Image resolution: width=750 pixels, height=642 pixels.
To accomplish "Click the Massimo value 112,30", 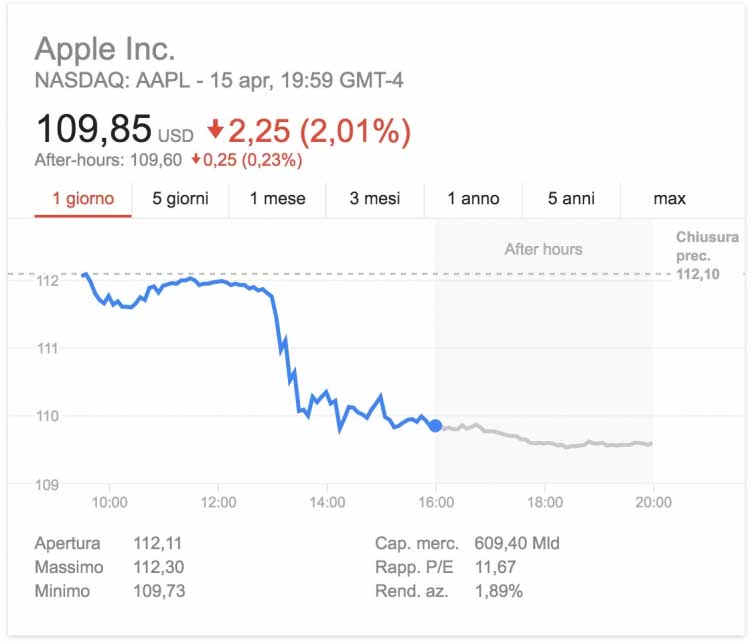I will [158, 567].
